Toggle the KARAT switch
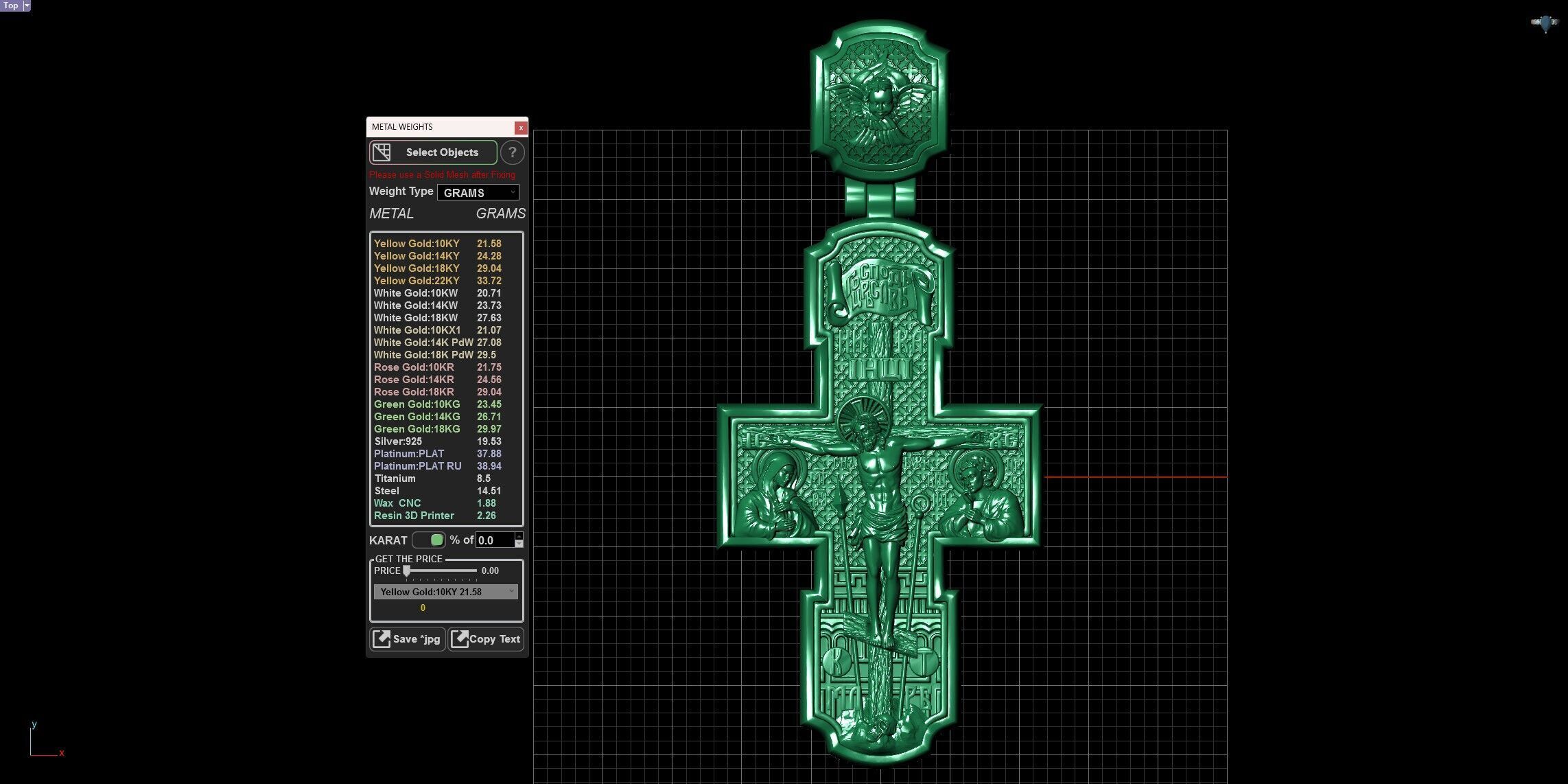Image resolution: width=1568 pixels, height=784 pixels. 429,540
